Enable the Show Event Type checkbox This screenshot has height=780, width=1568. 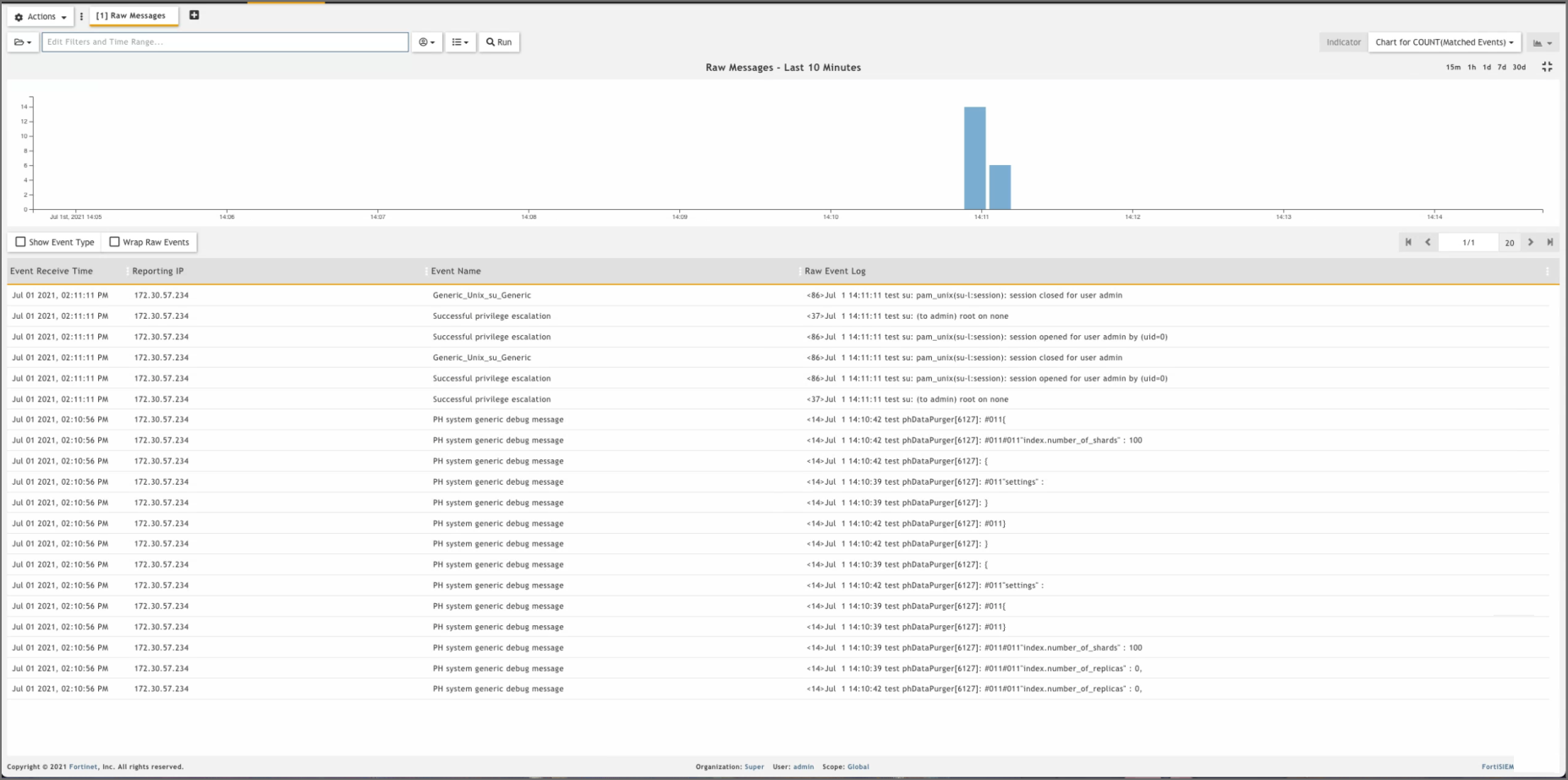pos(21,242)
